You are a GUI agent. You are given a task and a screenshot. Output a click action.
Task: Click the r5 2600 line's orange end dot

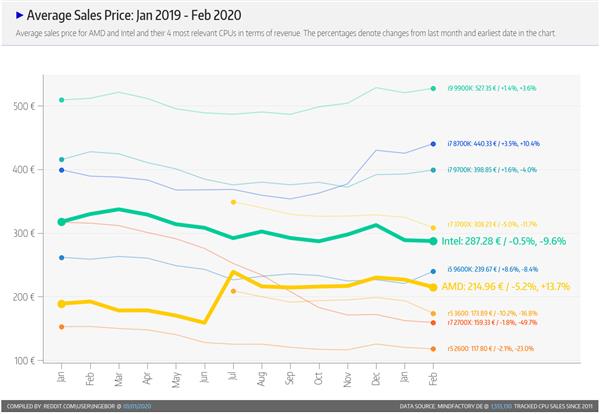pyautogui.click(x=433, y=349)
